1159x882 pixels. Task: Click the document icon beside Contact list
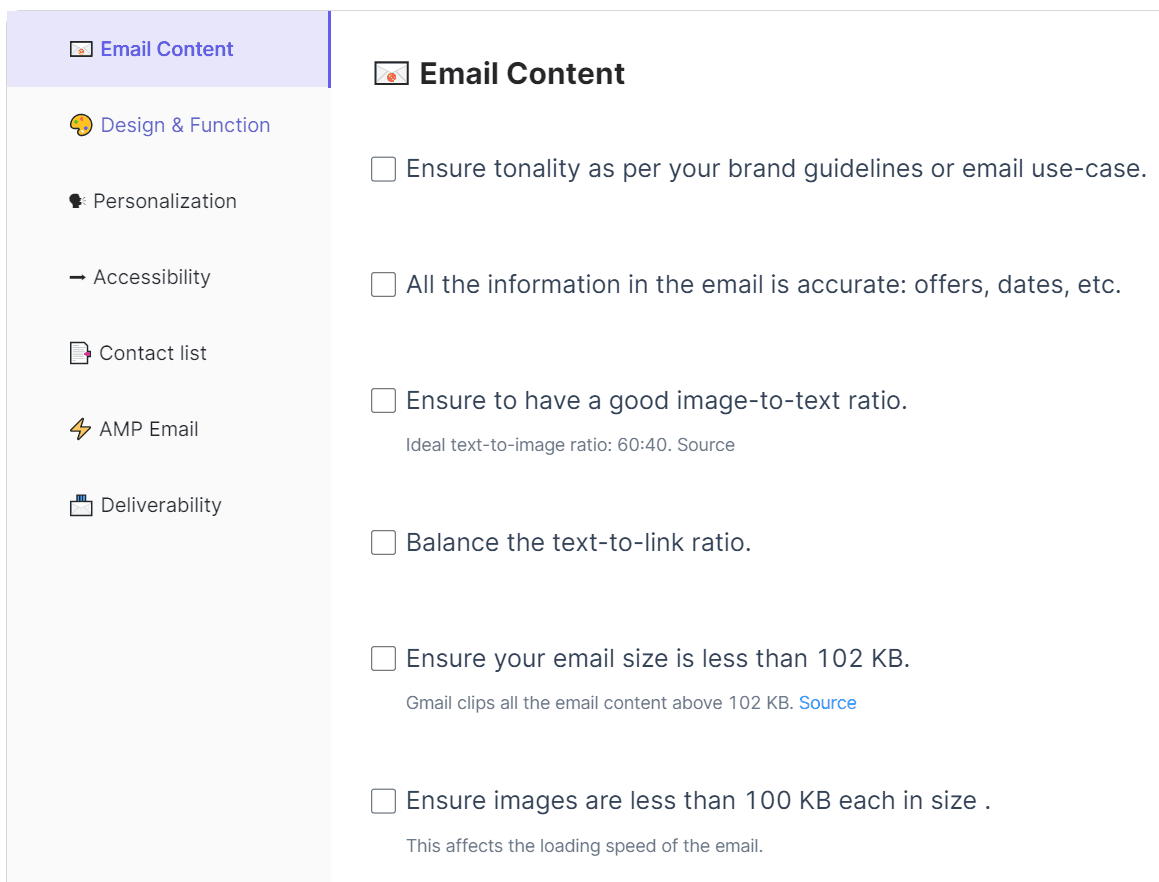point(80,353)
